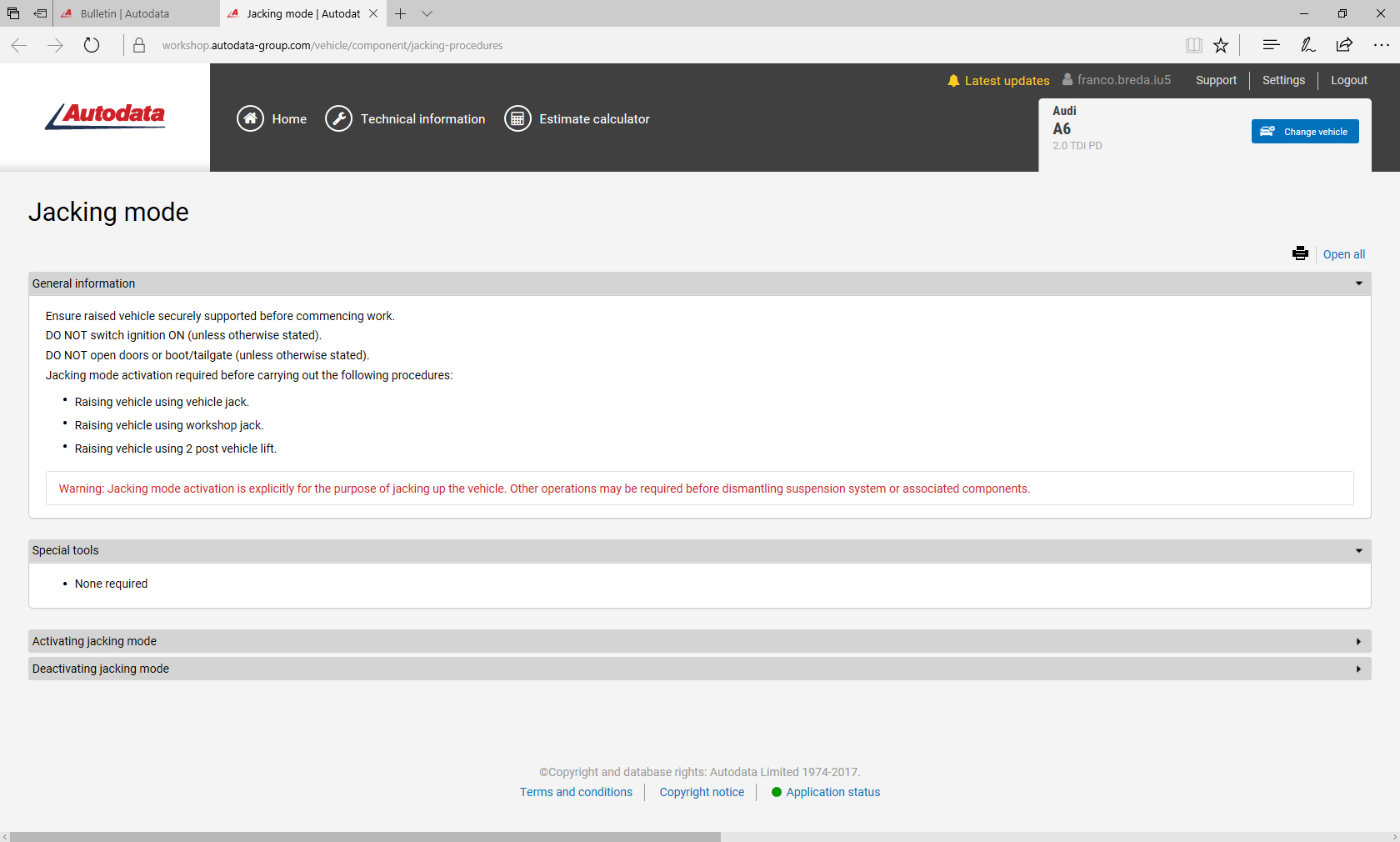
Task: Click the Latest updates bell icon
Action: tap(953, 81)
